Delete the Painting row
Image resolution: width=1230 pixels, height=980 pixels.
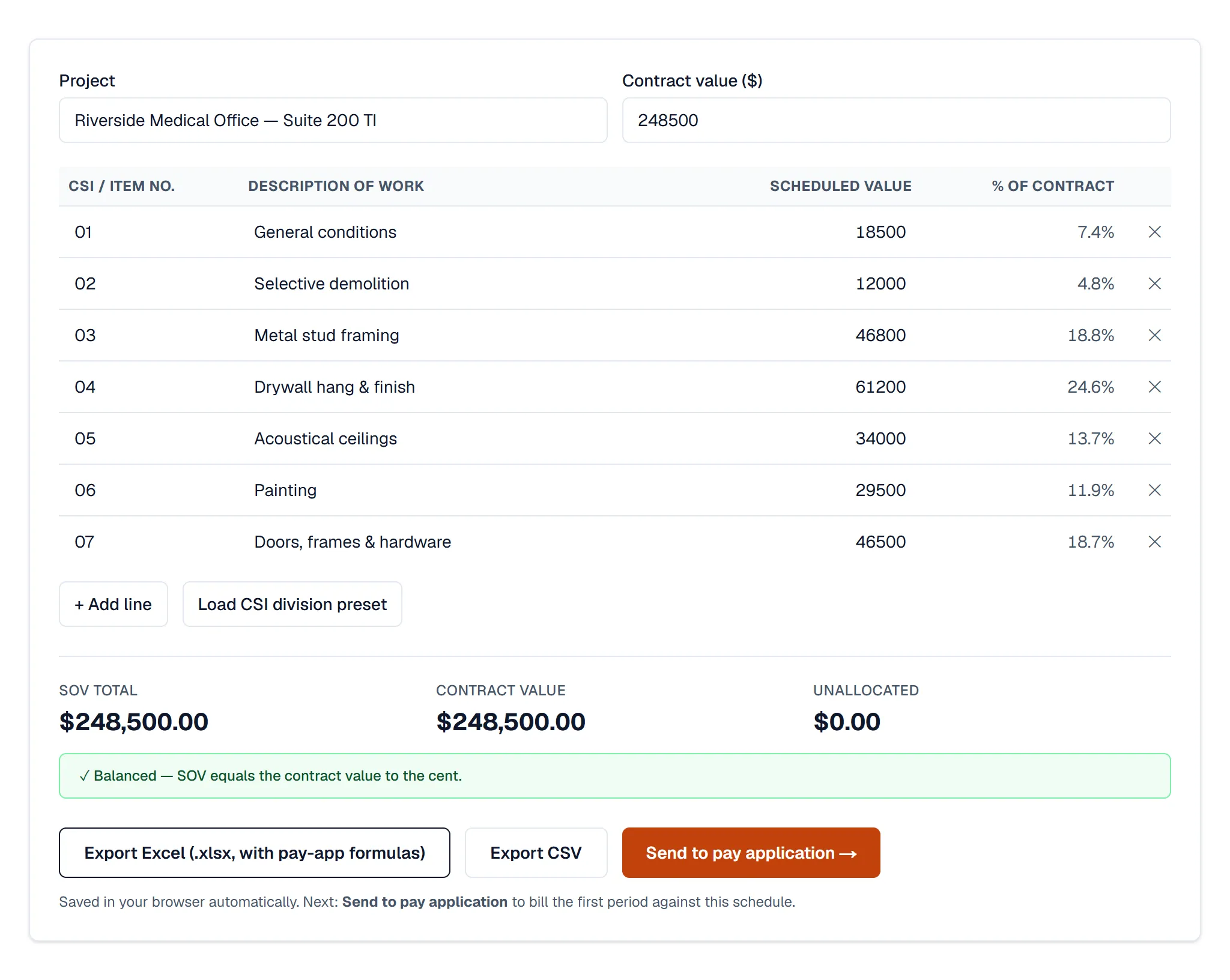coord(1154,490)
